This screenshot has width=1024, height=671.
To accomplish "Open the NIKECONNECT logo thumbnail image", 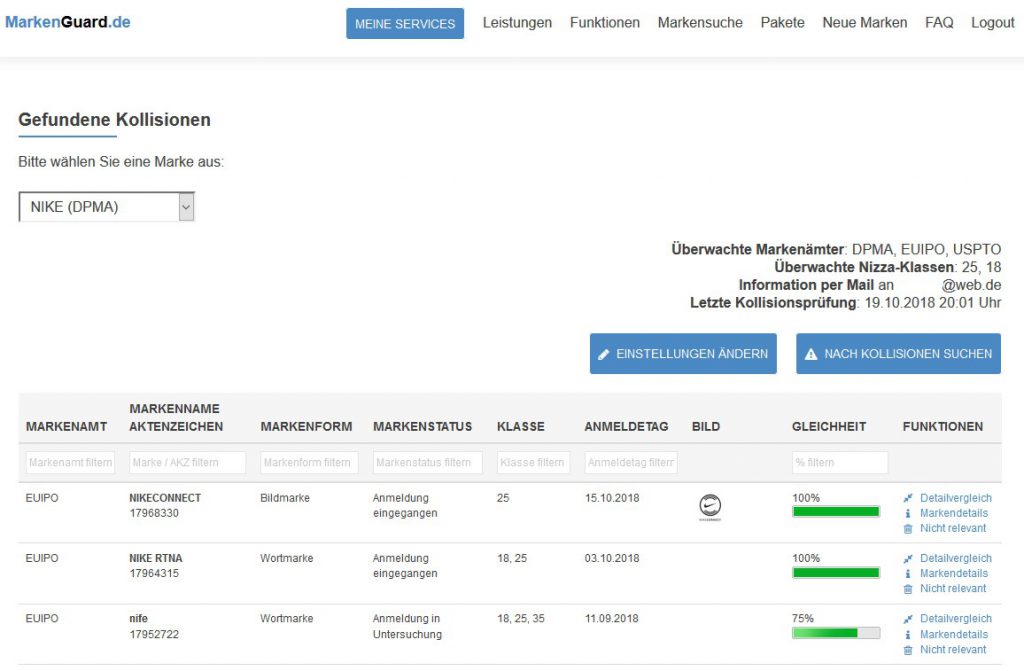I will pos(710,507).
